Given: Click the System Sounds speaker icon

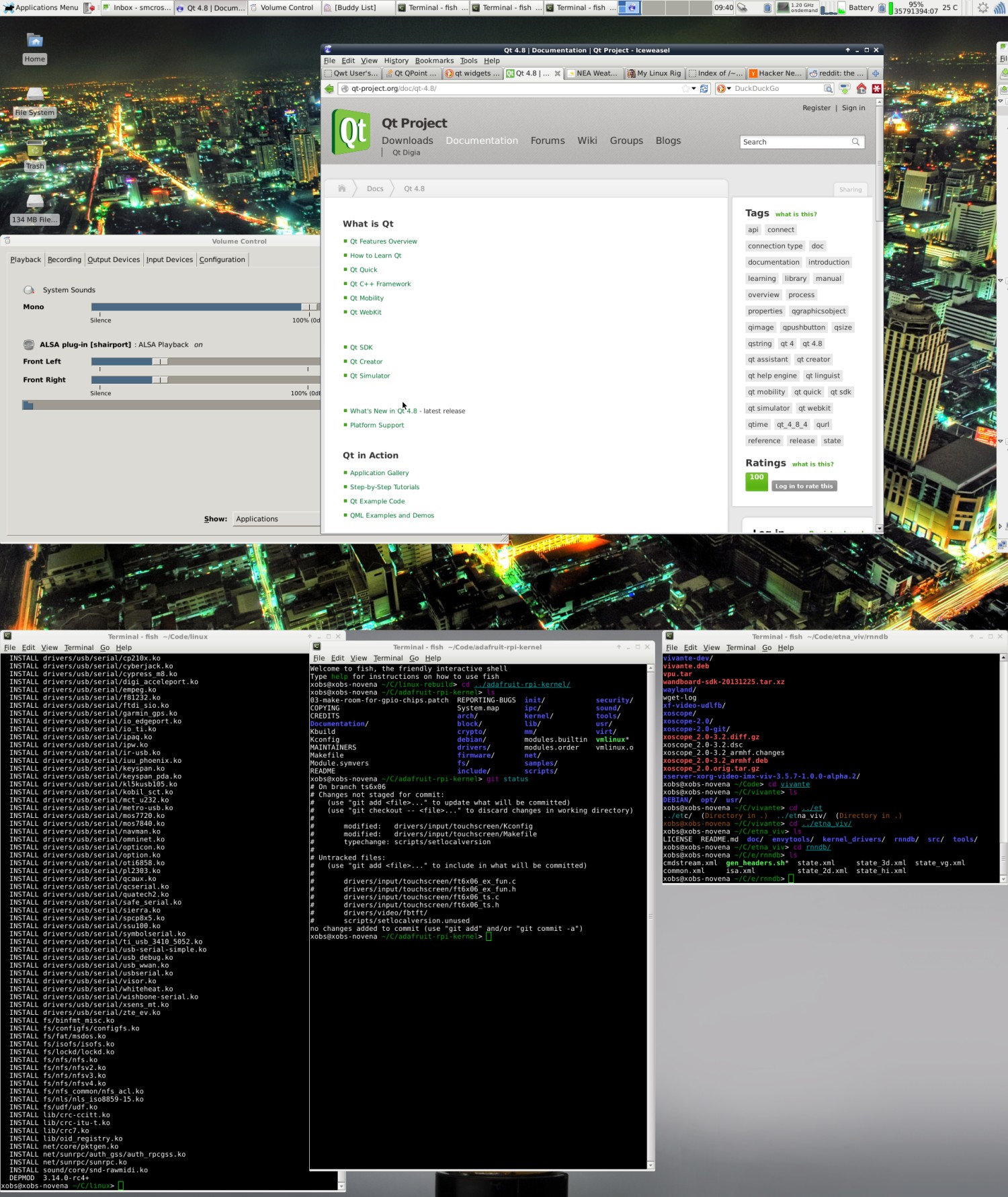Looking at the screenshot, I should pyautogui.click(x=29, y=290).
